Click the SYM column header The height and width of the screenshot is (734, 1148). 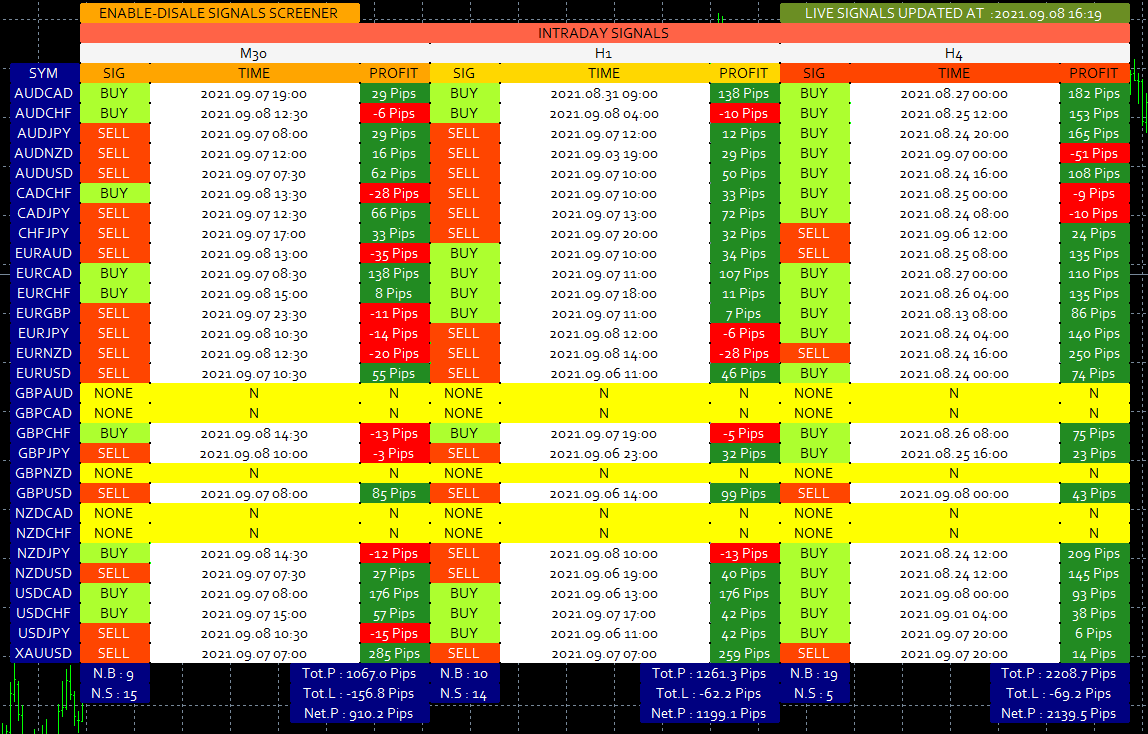tap(43, 73)
